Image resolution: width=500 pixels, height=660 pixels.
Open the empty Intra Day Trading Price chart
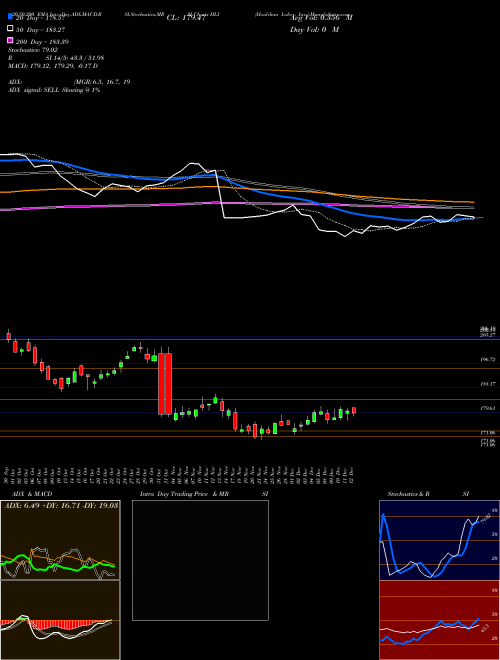coord(200,560)
